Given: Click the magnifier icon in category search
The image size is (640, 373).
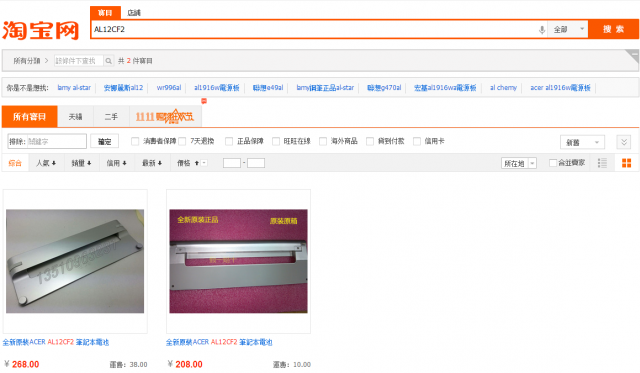Looking at the screenshot, I should click(109, 61).
